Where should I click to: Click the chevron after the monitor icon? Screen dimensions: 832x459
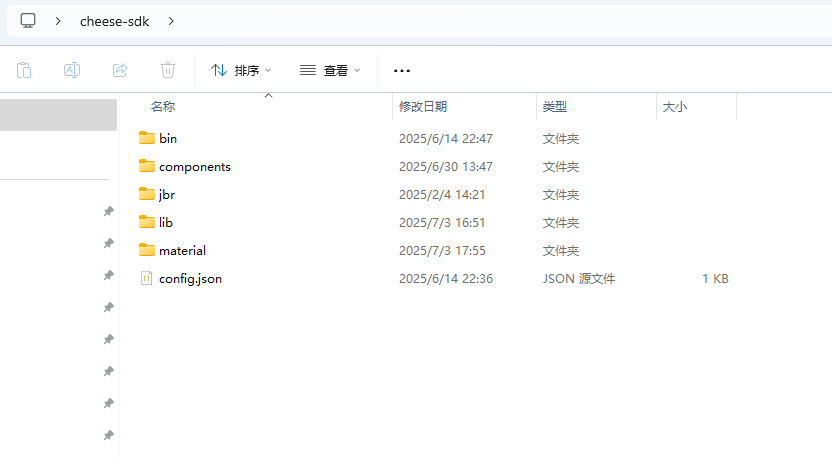click(x=58, y=21)
